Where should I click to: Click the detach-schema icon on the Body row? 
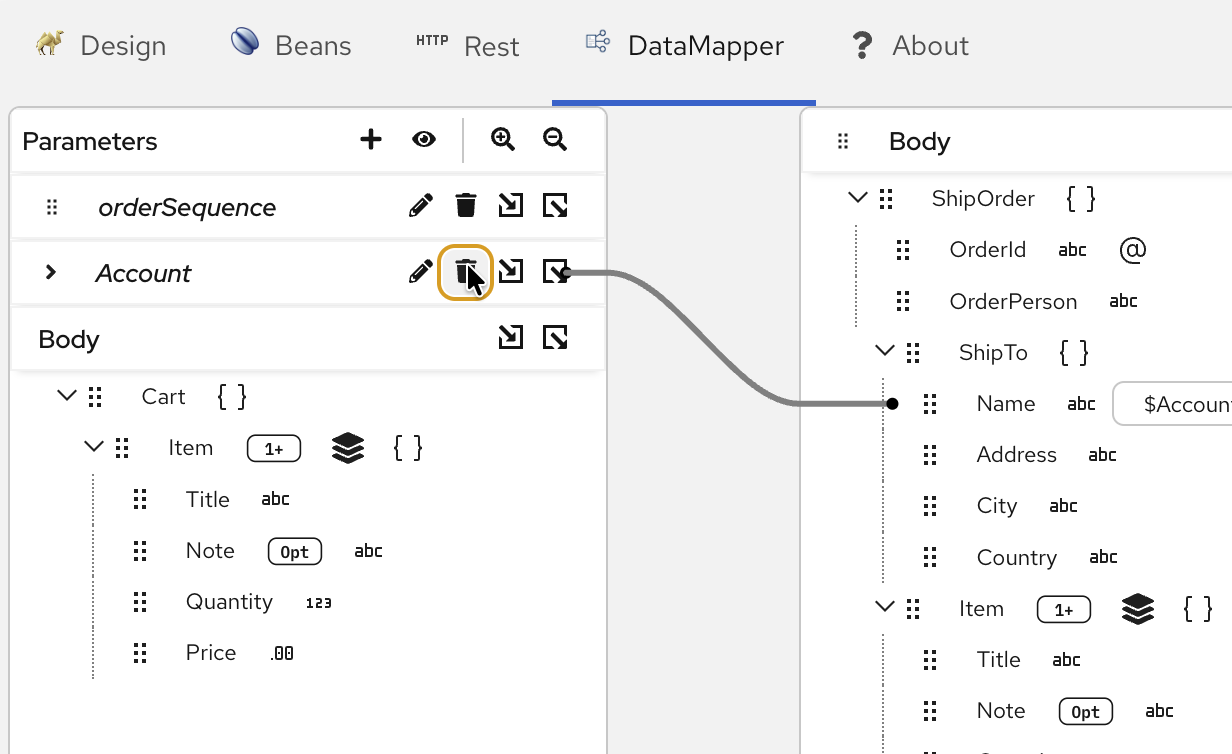click(556, 338)
